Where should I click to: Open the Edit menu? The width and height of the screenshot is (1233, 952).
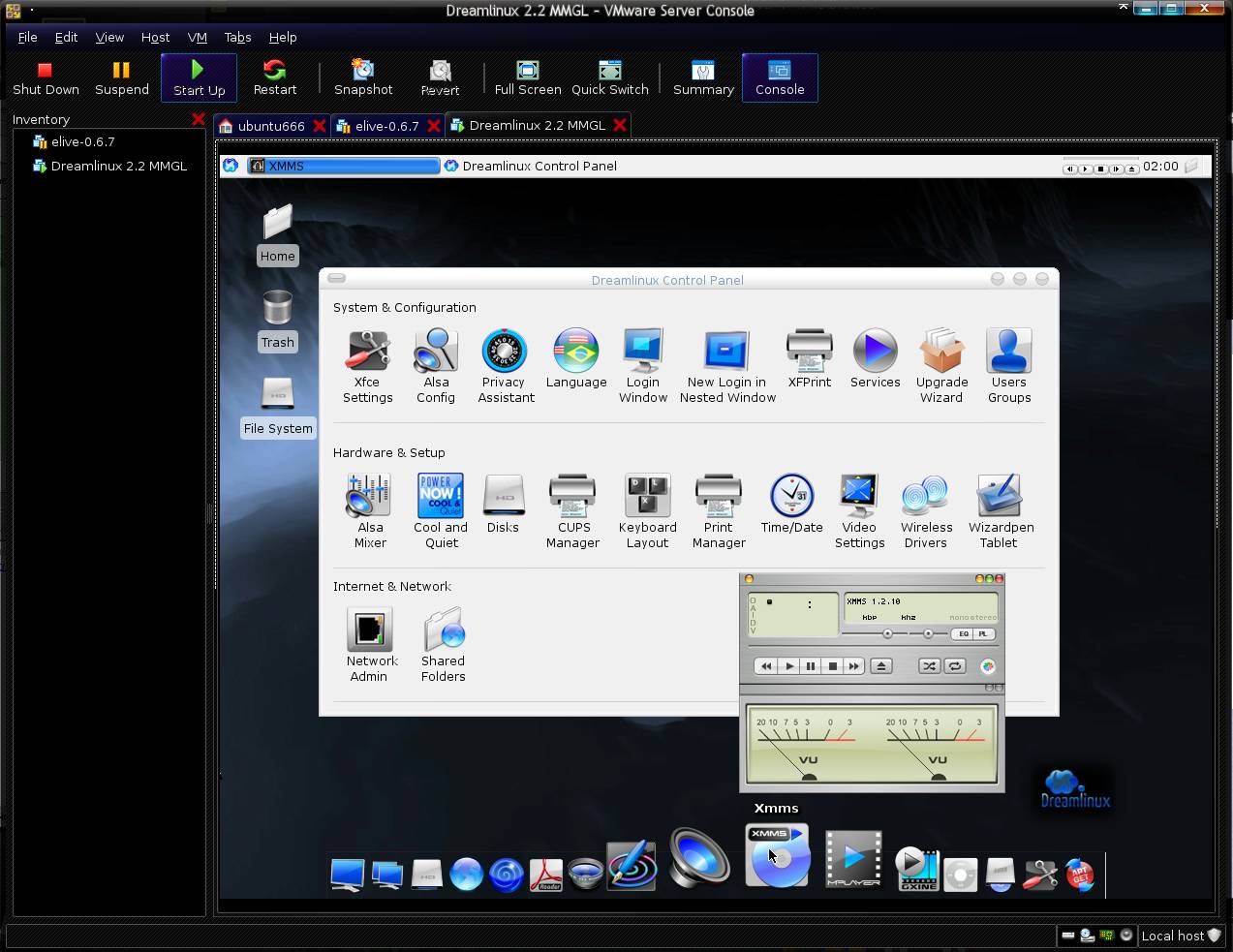tap(66, 37)
